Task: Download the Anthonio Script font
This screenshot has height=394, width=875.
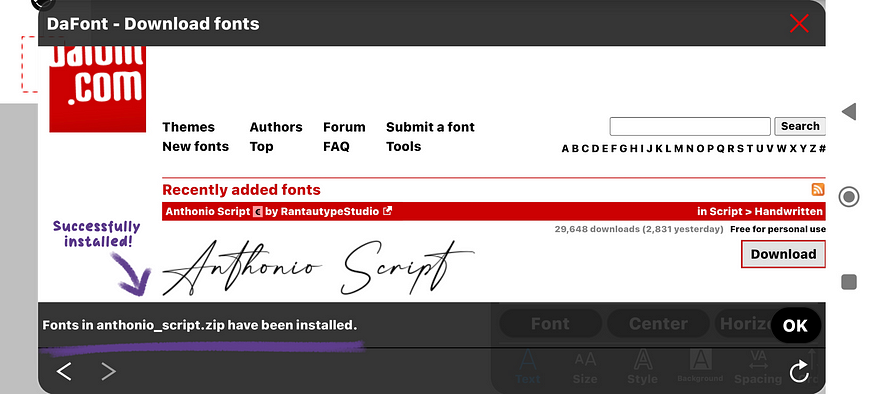Action: pos(783,254)
